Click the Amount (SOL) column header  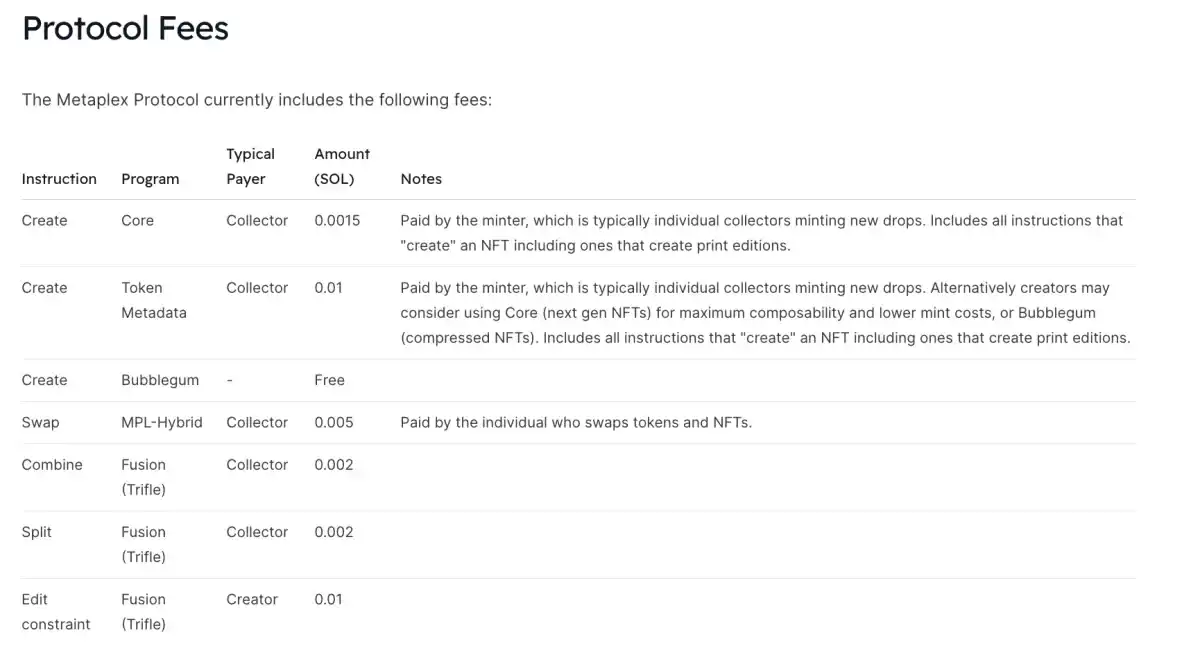click(x=342, y=166)
